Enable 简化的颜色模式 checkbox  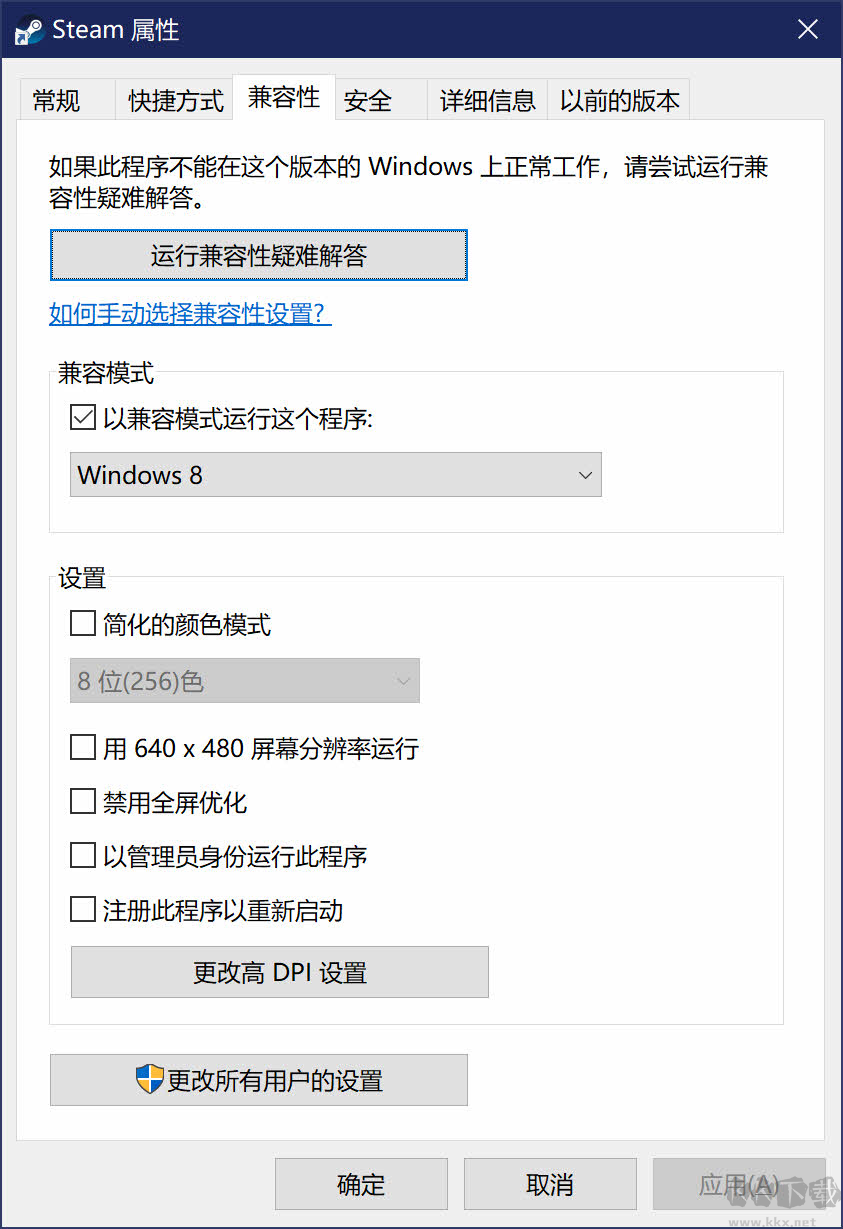pos(82,625)
